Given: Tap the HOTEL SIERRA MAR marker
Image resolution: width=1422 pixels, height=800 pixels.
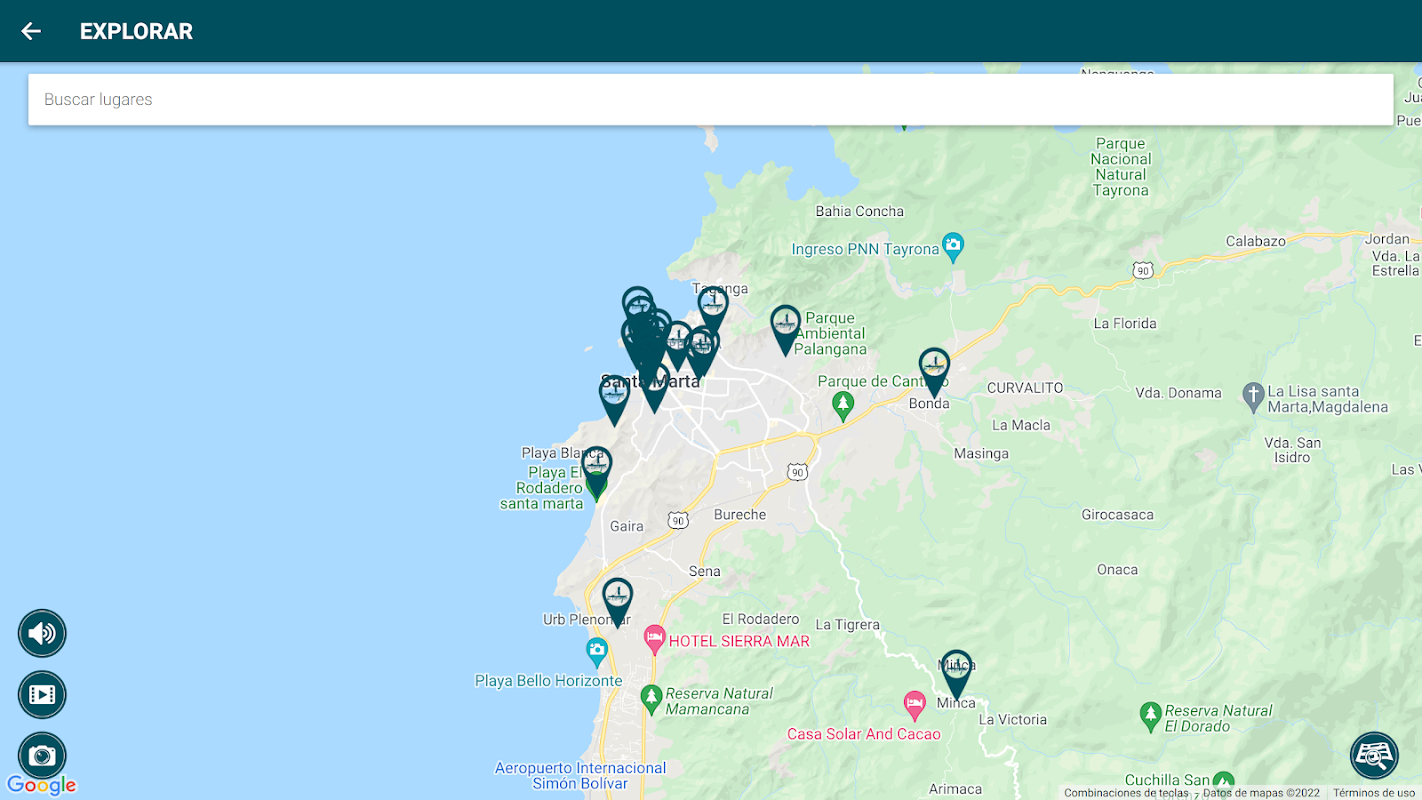Looking at the screenshot, I should 655,639.
